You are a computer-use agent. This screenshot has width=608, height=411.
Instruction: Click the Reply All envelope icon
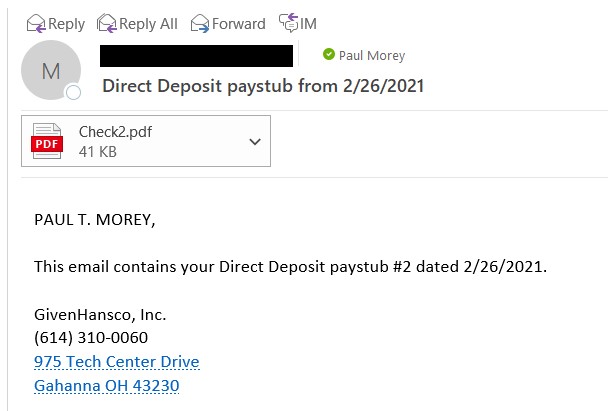coord(107,23)
